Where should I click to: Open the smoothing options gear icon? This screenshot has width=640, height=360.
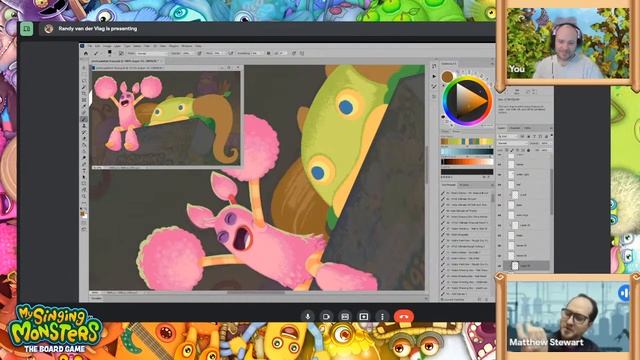268,53
